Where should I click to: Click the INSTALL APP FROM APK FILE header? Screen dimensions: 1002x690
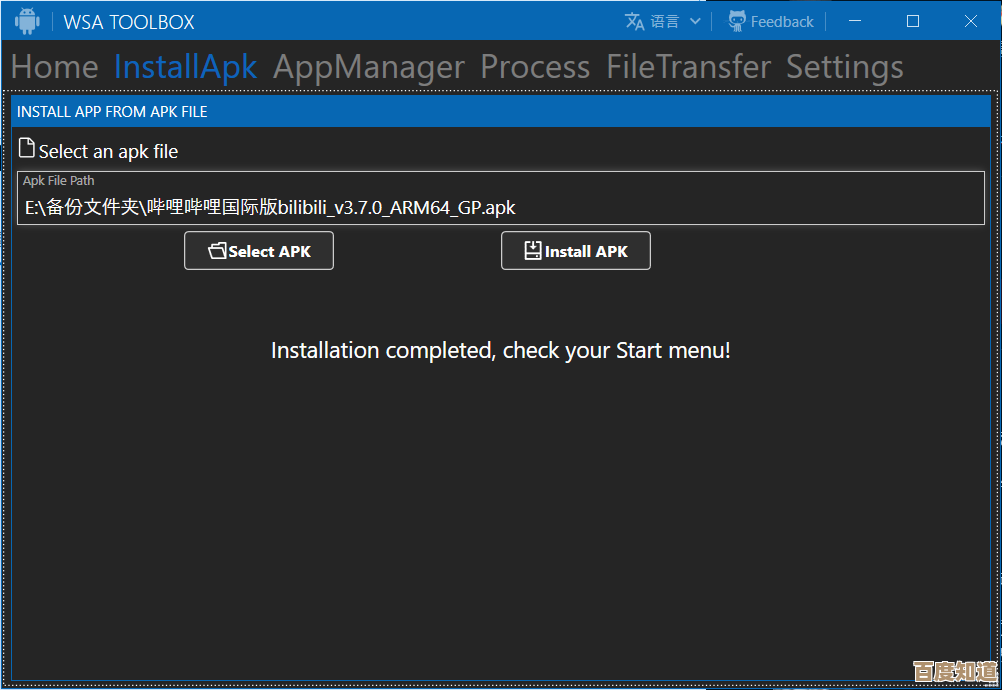coord(112,112)
